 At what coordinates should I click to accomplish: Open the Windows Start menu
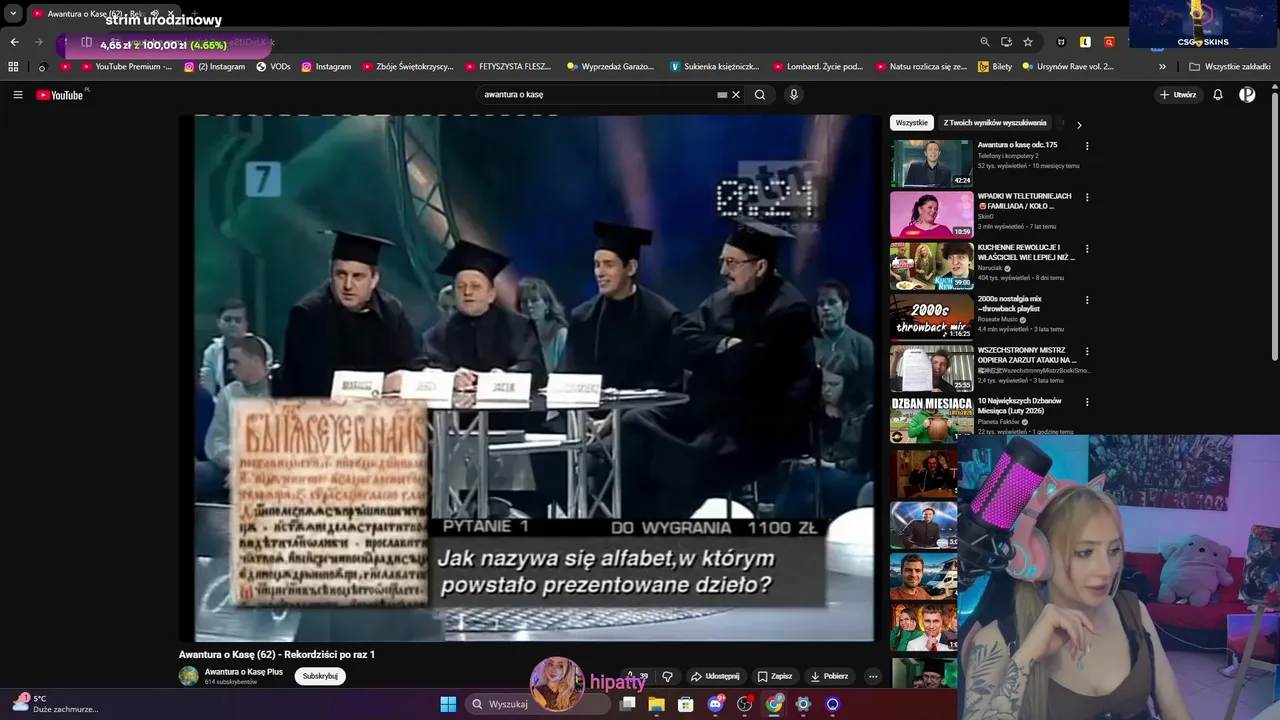448,704
